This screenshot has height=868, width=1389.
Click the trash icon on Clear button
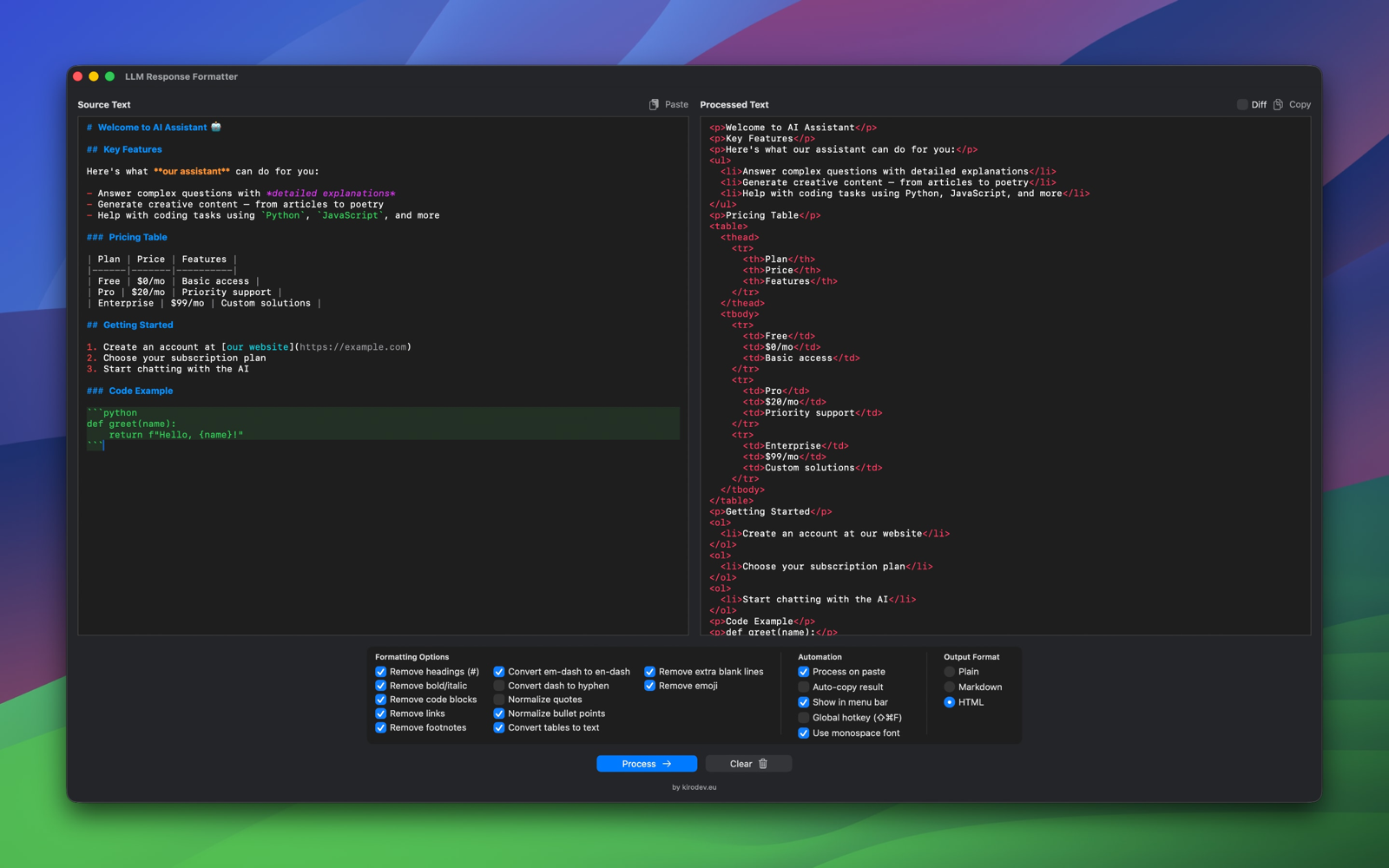coord(763,764)
